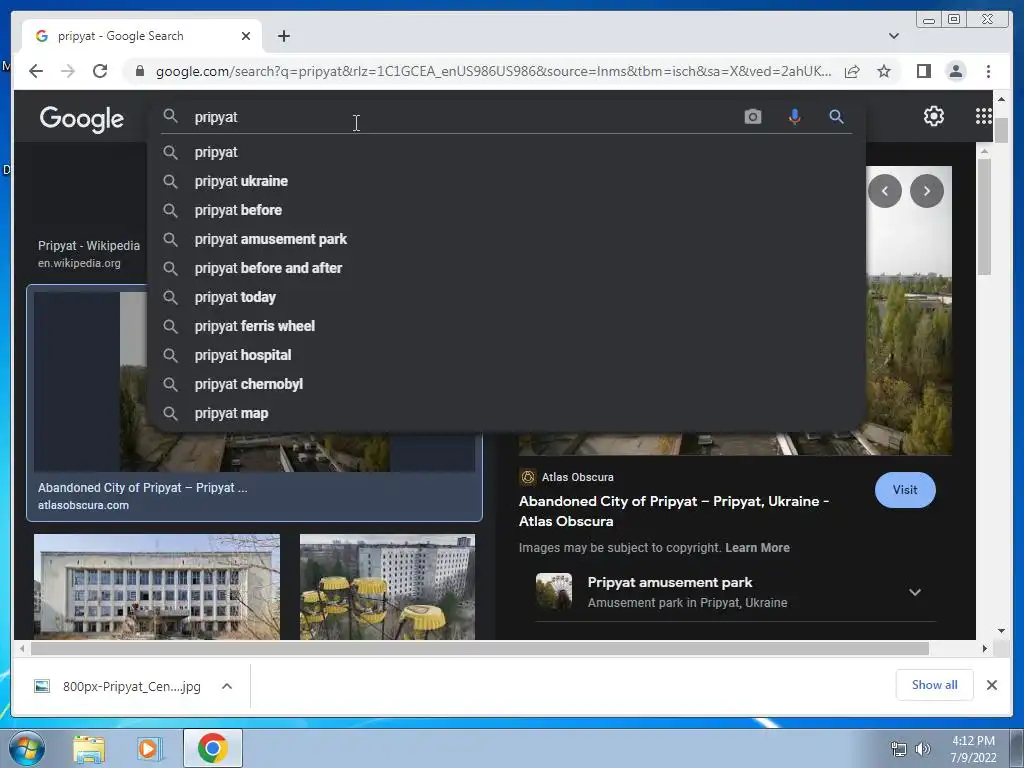
Task: Select the 'pripyat hospital' suggestion
Action: 507,355
